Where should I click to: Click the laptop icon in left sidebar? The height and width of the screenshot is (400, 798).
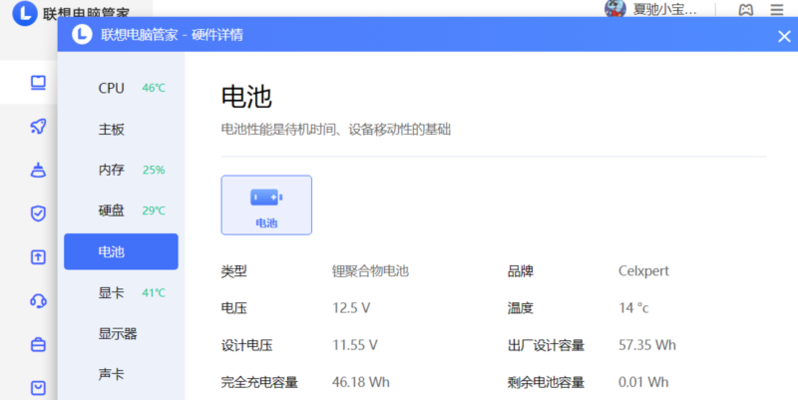38,82
